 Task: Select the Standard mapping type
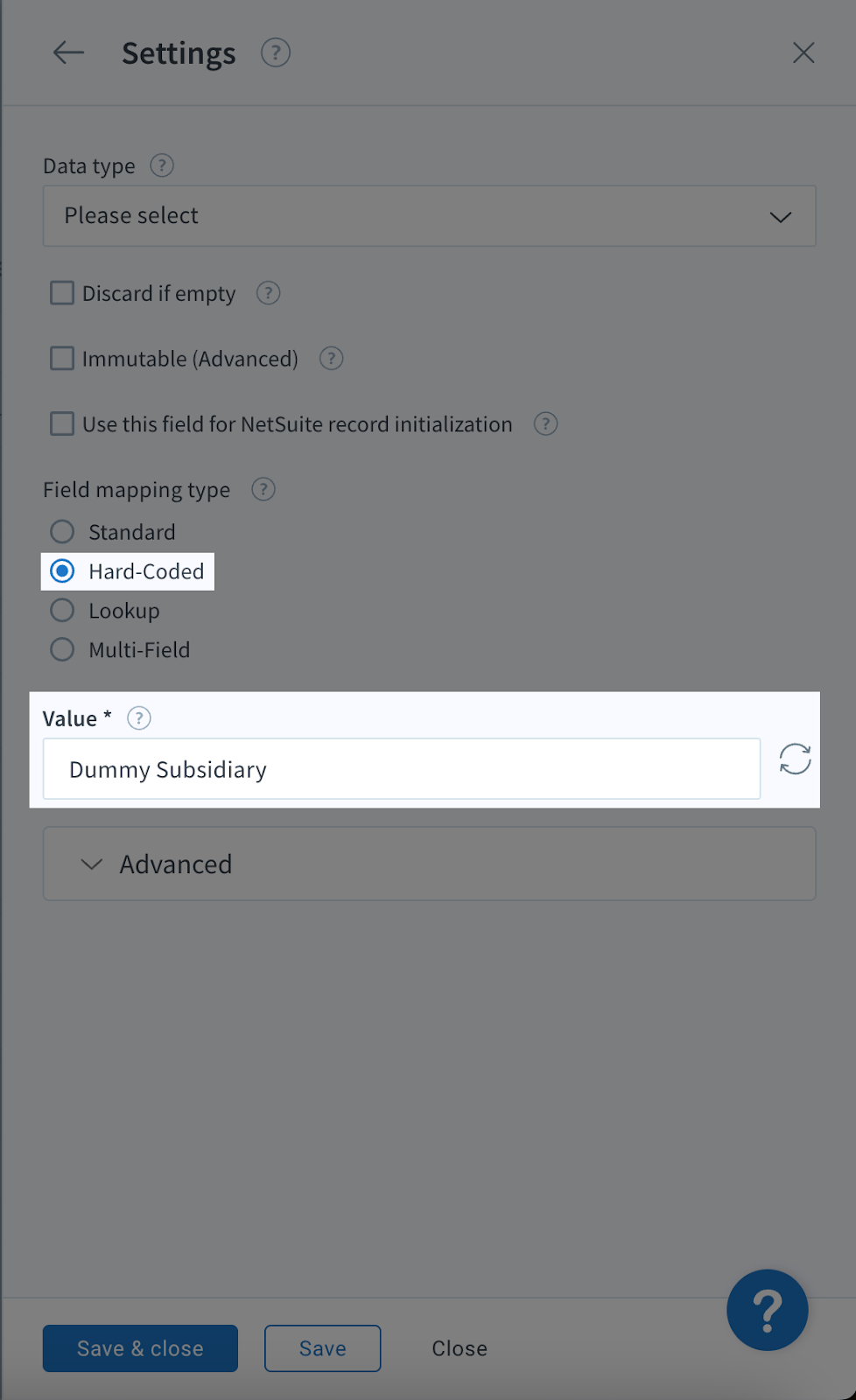pos(62,531)
